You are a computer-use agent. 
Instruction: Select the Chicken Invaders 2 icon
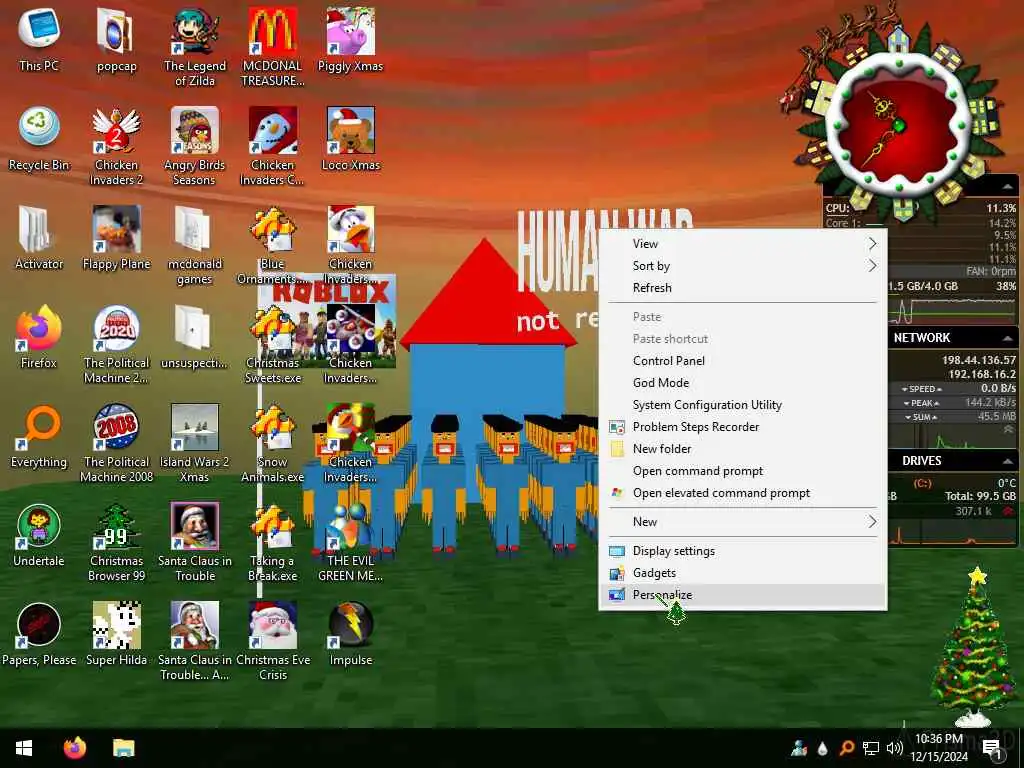click(x=116, y=145)
